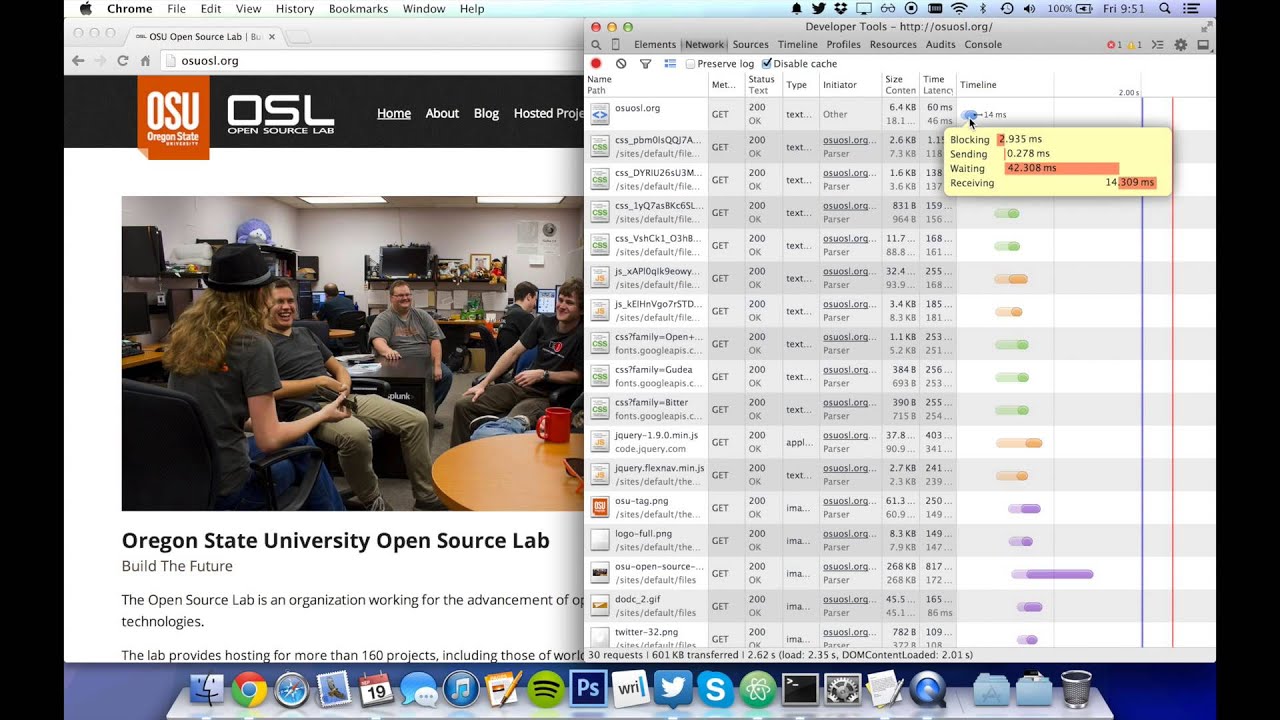Sort by the Type column header
Viewport: 1280px width, 720px height.
point(800,84)
